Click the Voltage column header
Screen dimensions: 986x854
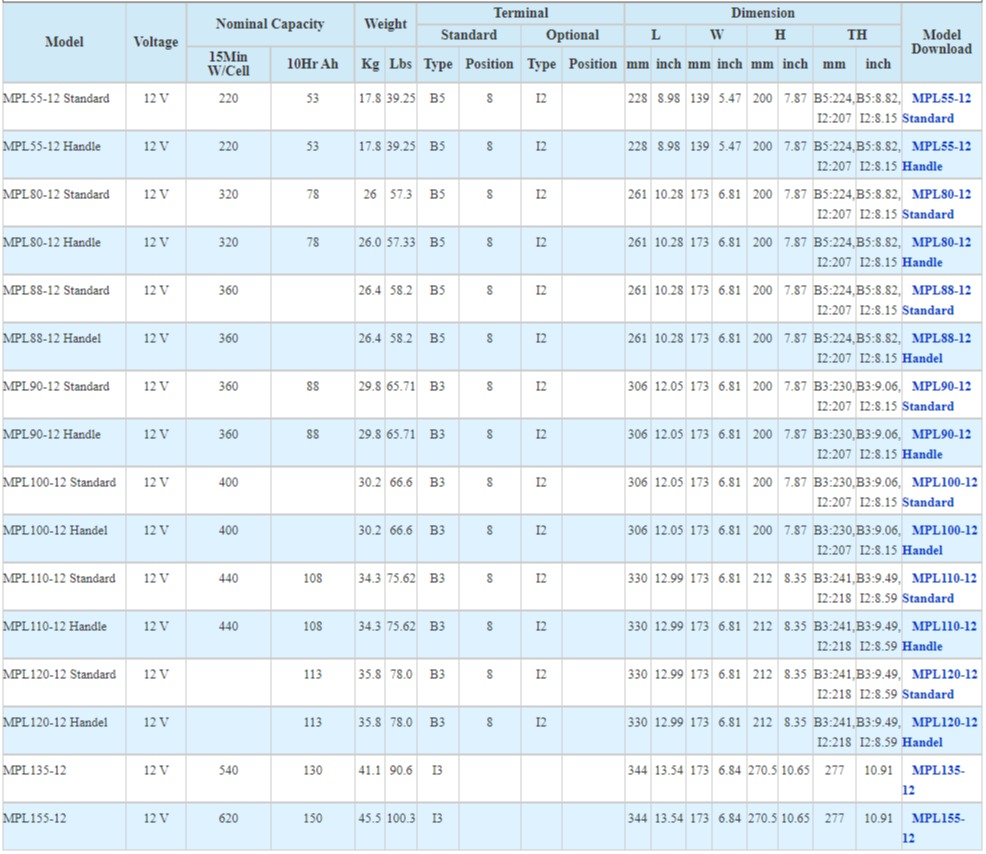(x=156, y=42)
